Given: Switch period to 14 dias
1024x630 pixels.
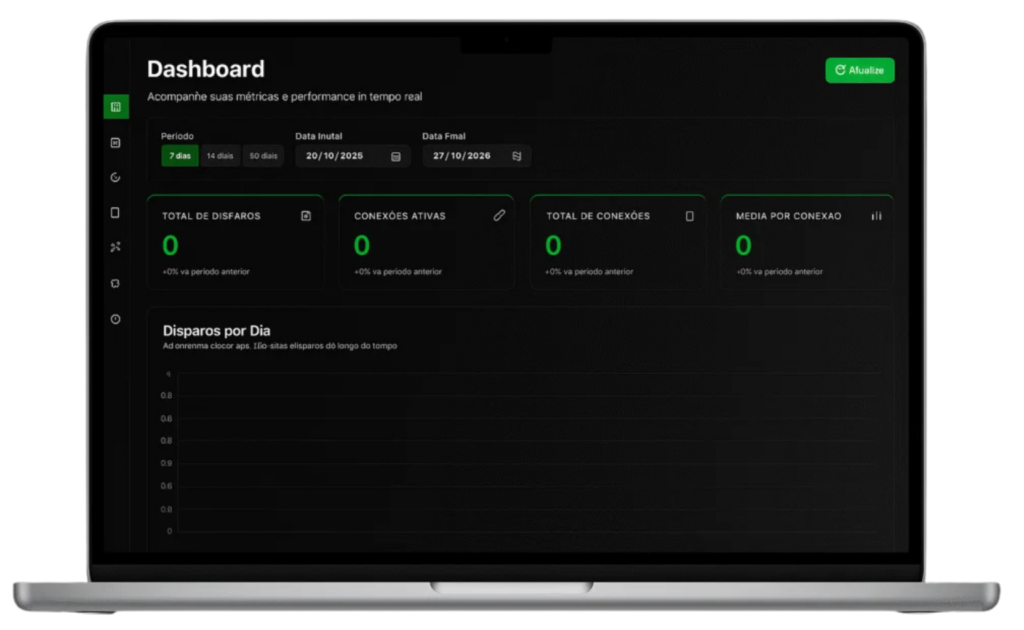Looking at the screenshot, I should [220, 156].
